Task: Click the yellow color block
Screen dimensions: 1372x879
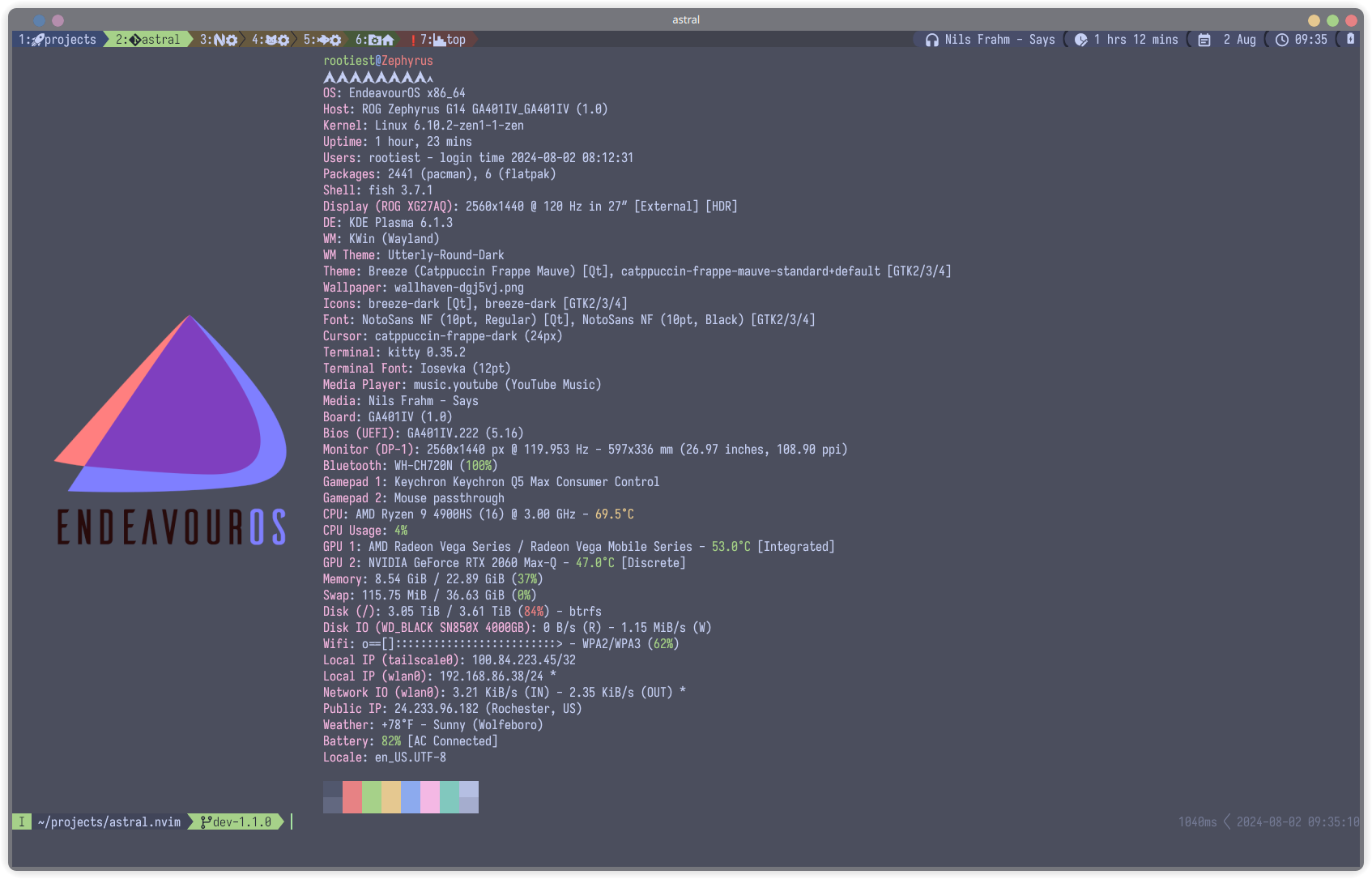Action: tap(391, 797)
